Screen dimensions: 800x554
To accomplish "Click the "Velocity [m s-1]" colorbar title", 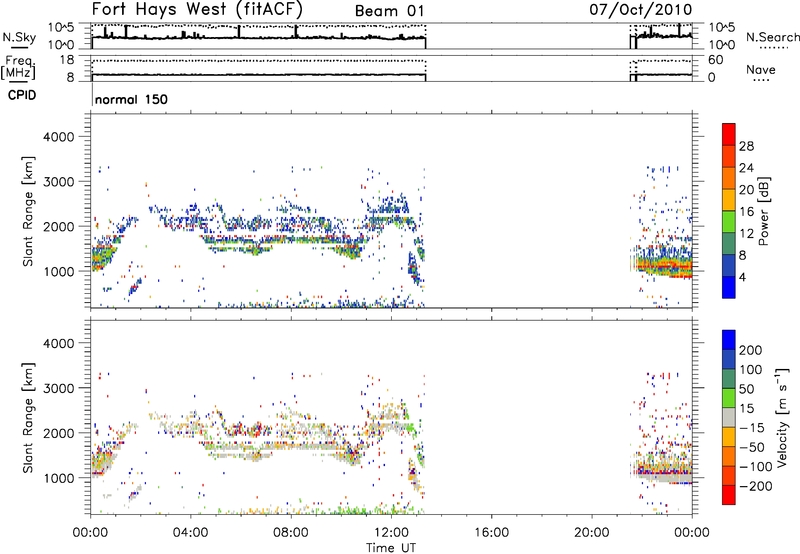I will coord(782,417).
